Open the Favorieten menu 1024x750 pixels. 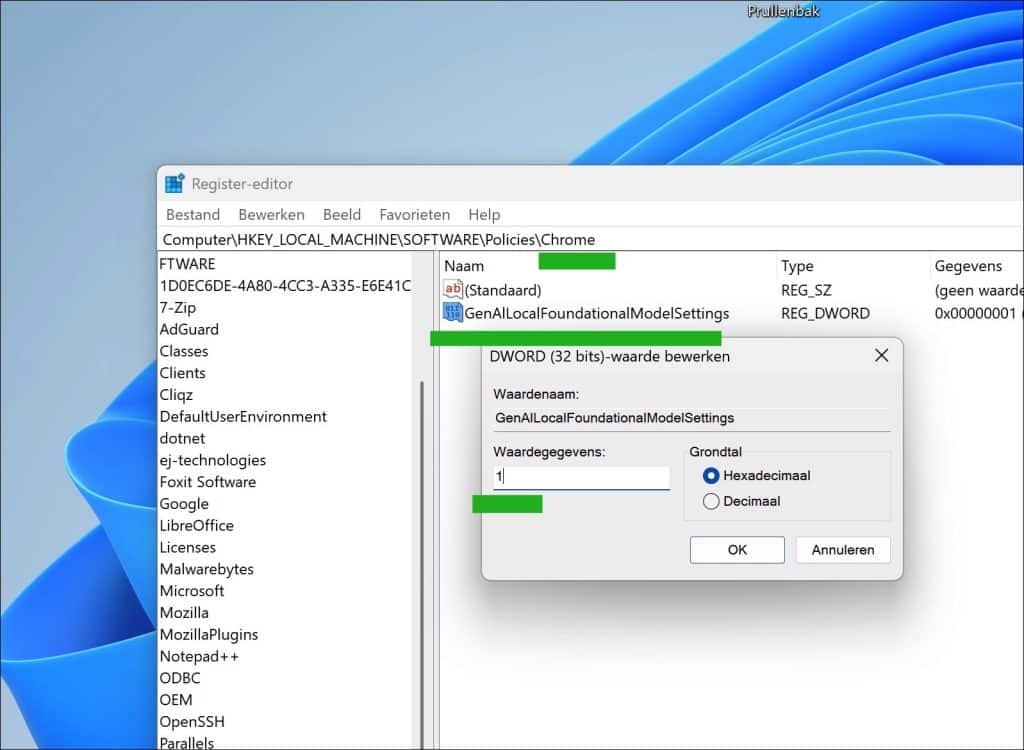414,214
